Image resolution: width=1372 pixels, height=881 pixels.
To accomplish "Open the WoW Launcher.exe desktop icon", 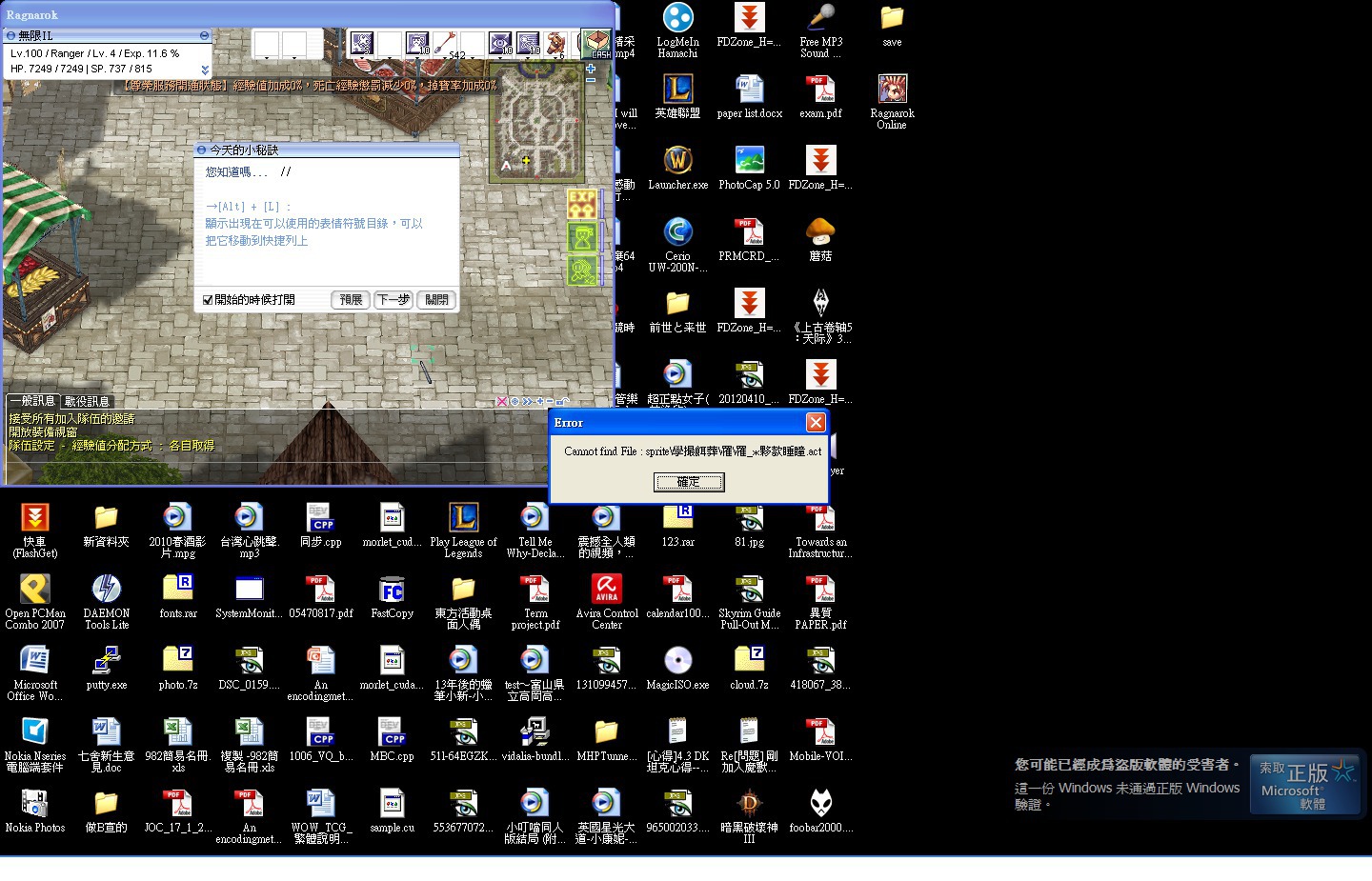I will tap(677, 168).
